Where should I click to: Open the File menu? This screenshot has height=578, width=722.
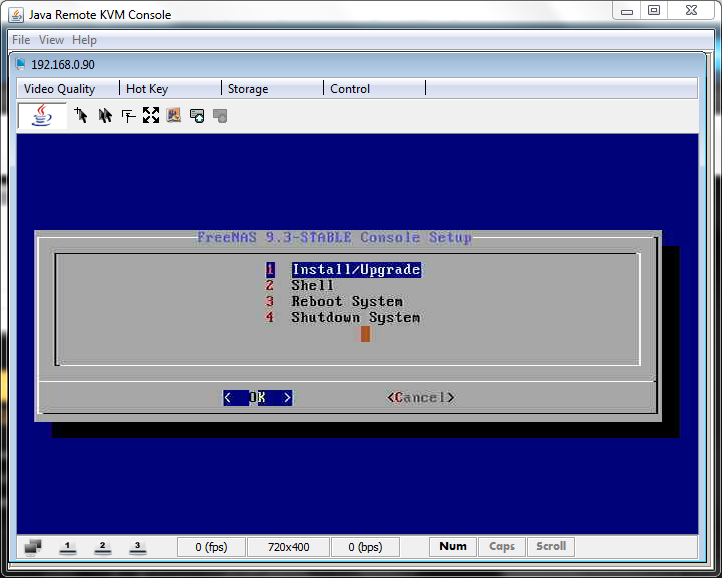point(21,40)
